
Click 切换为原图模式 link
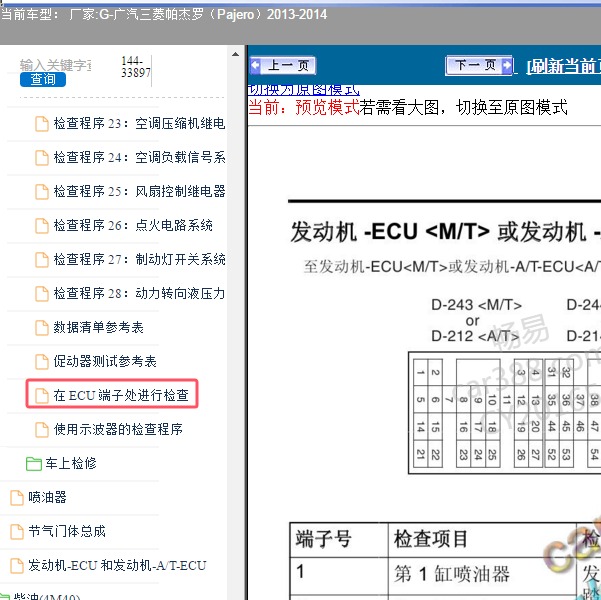coord(304,90)
